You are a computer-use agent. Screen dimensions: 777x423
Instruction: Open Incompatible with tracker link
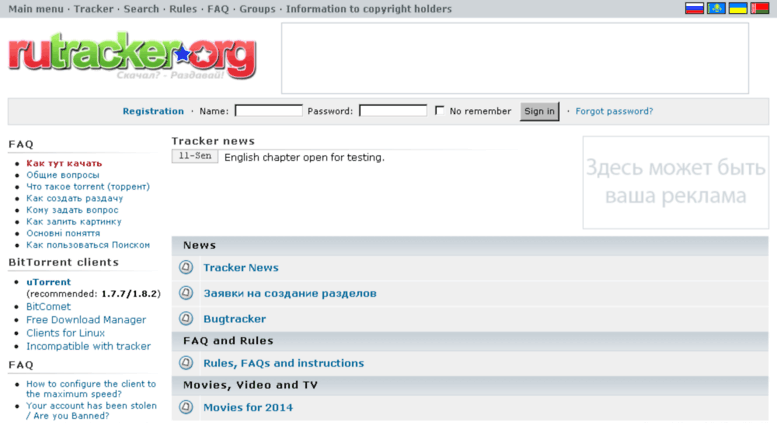tap(88, 346)
